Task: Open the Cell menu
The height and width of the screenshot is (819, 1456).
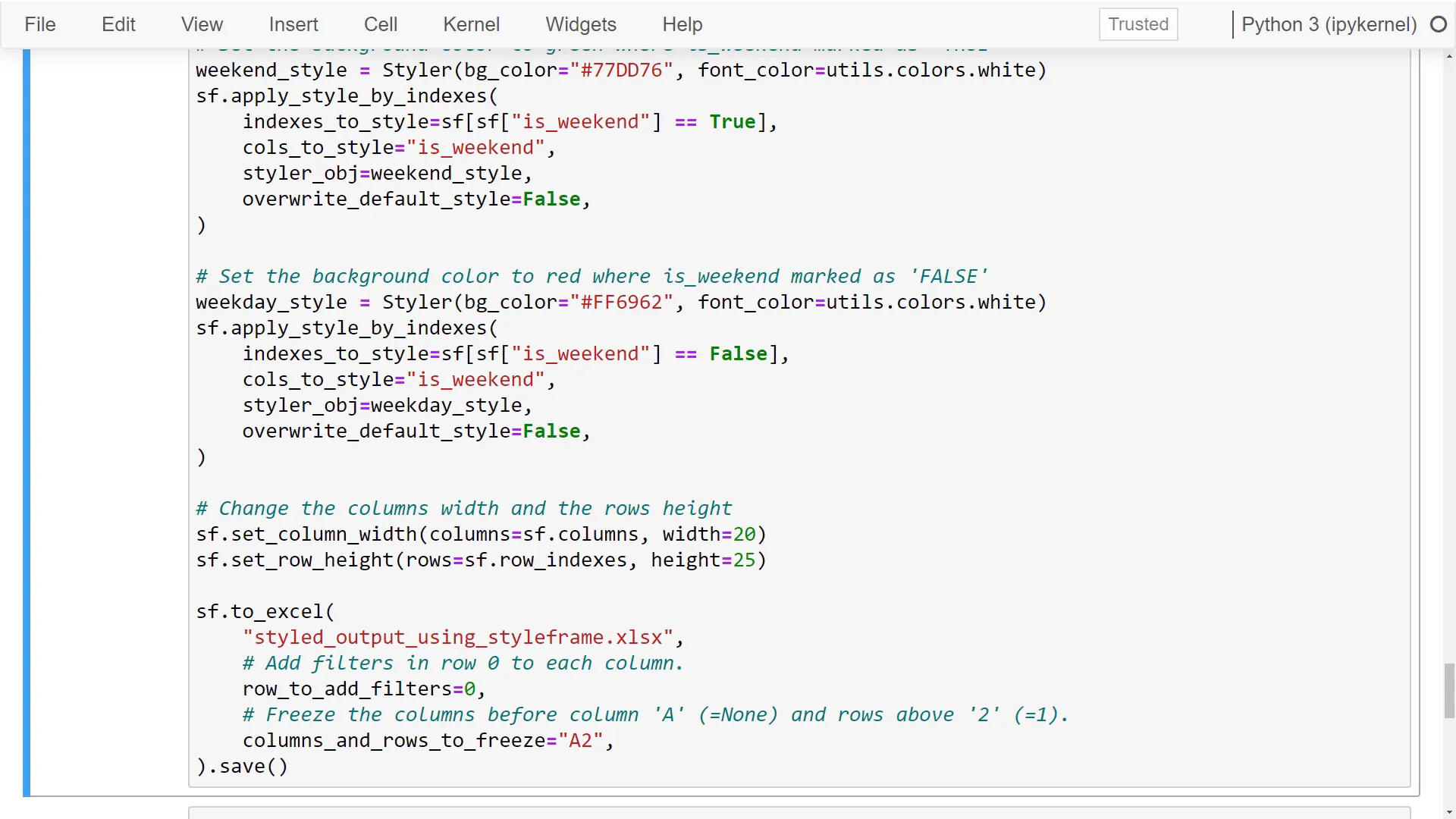Action: [380, 24]
